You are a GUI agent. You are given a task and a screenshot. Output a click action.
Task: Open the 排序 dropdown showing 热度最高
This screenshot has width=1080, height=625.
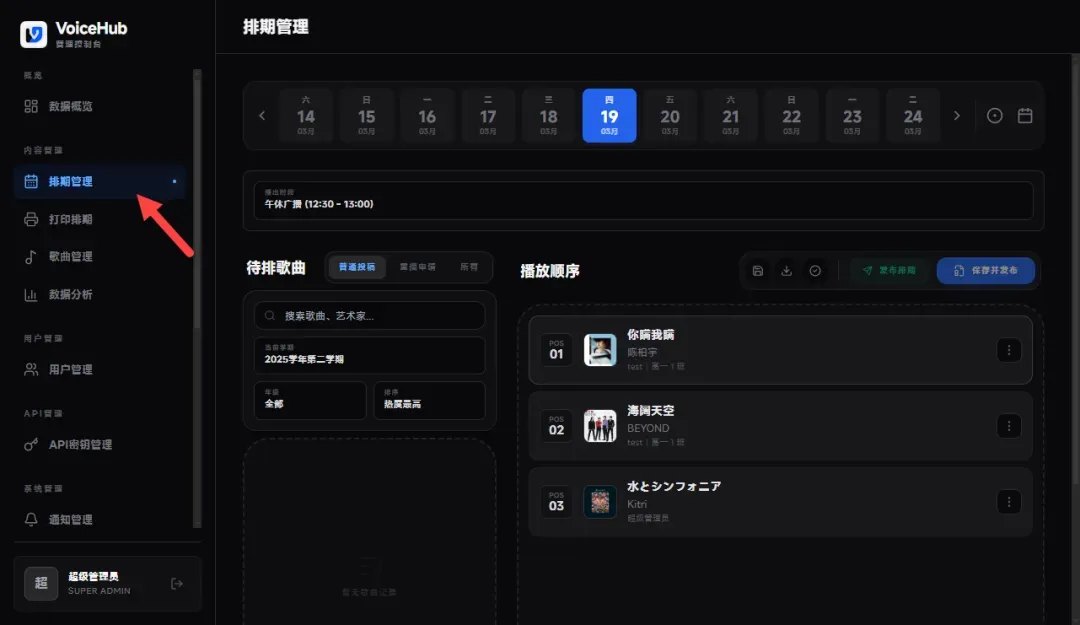point(430,400)
